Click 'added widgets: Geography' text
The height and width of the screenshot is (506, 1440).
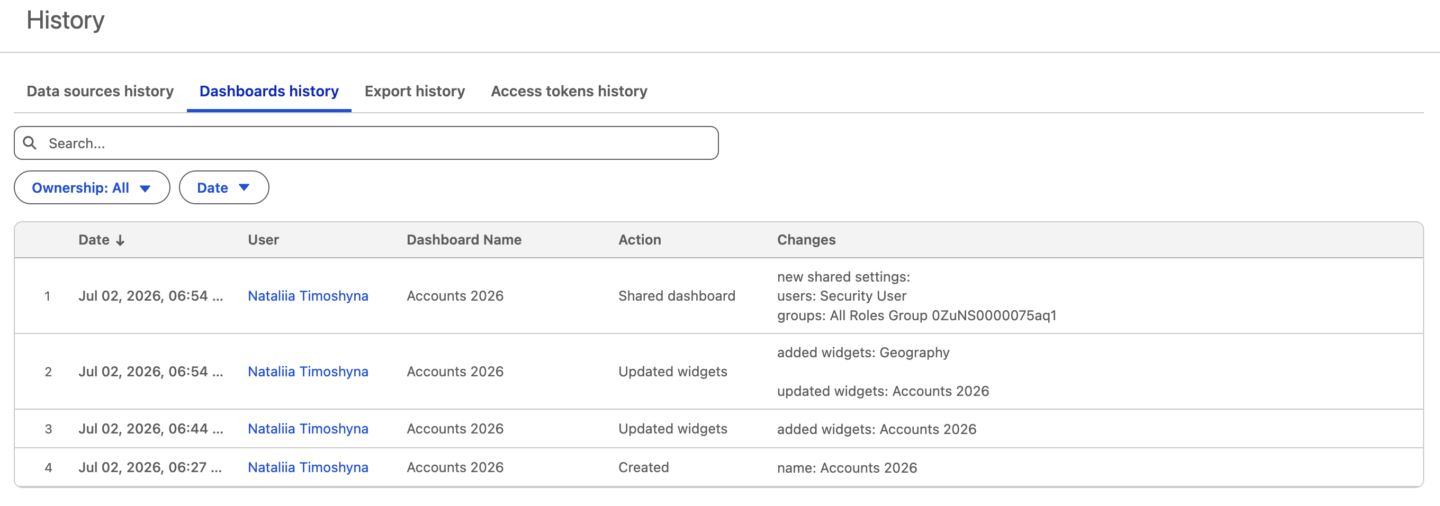(863, 353)
